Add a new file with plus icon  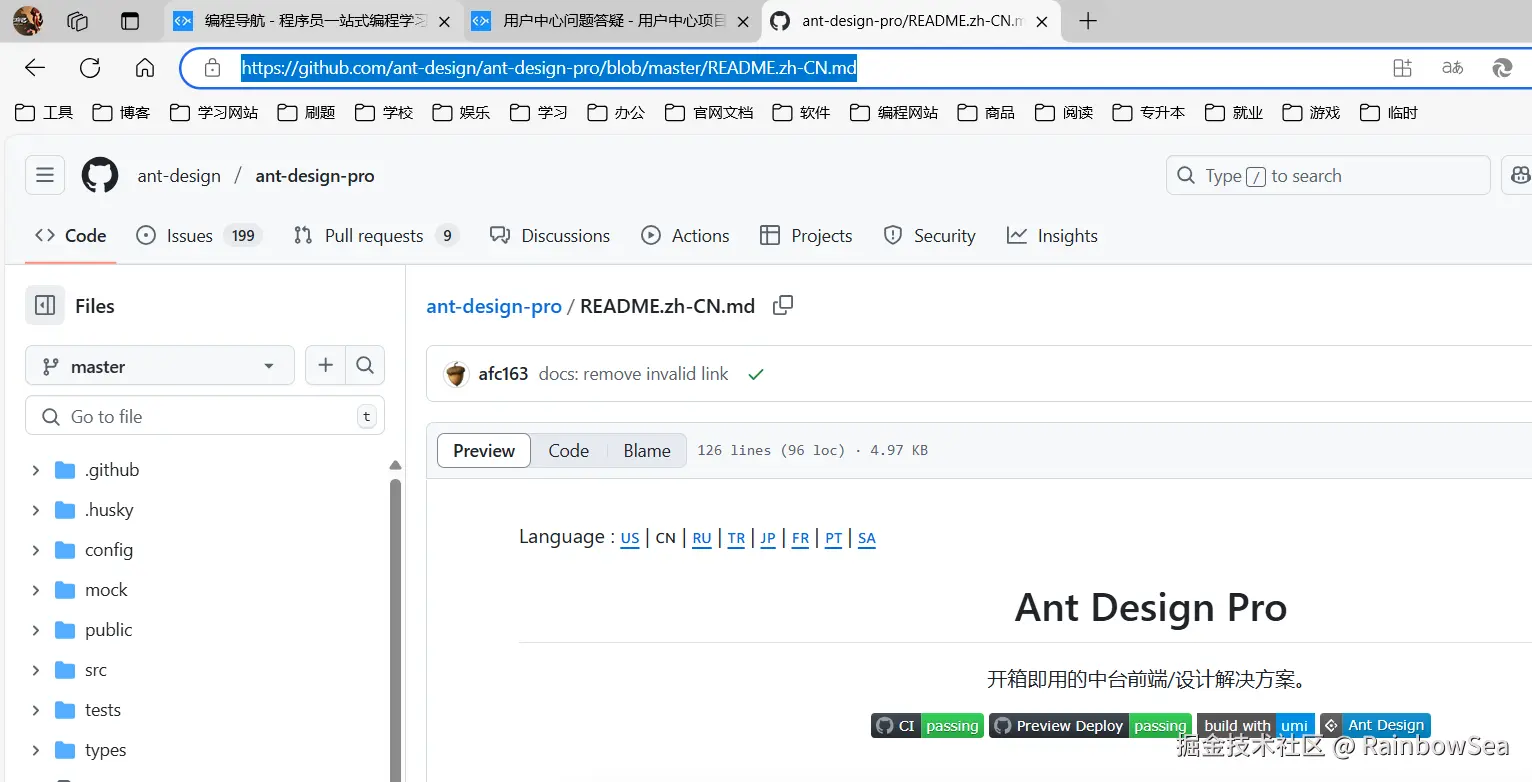coord(325,366)
